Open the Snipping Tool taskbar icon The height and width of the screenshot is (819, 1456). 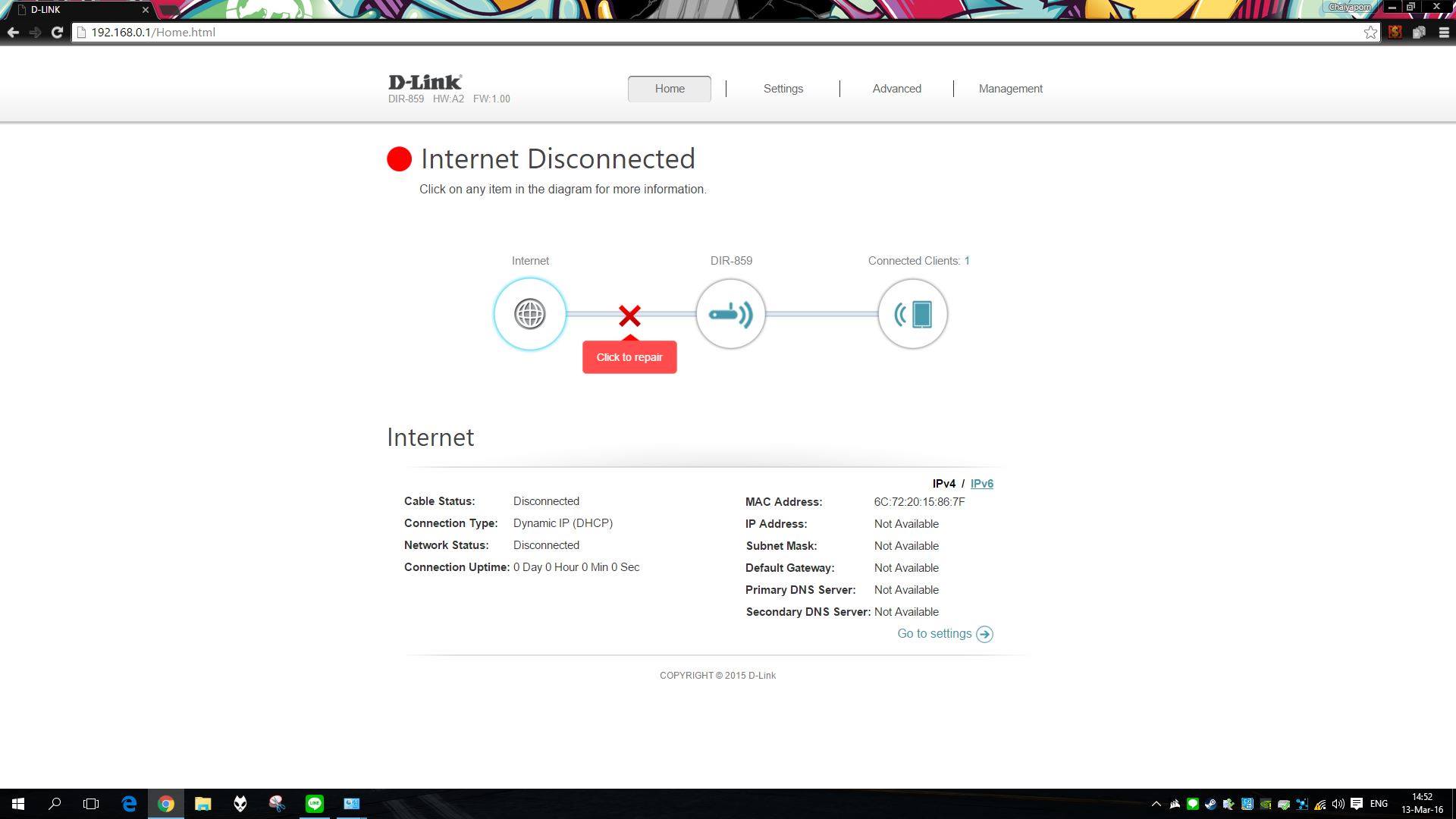coord(277,804)
